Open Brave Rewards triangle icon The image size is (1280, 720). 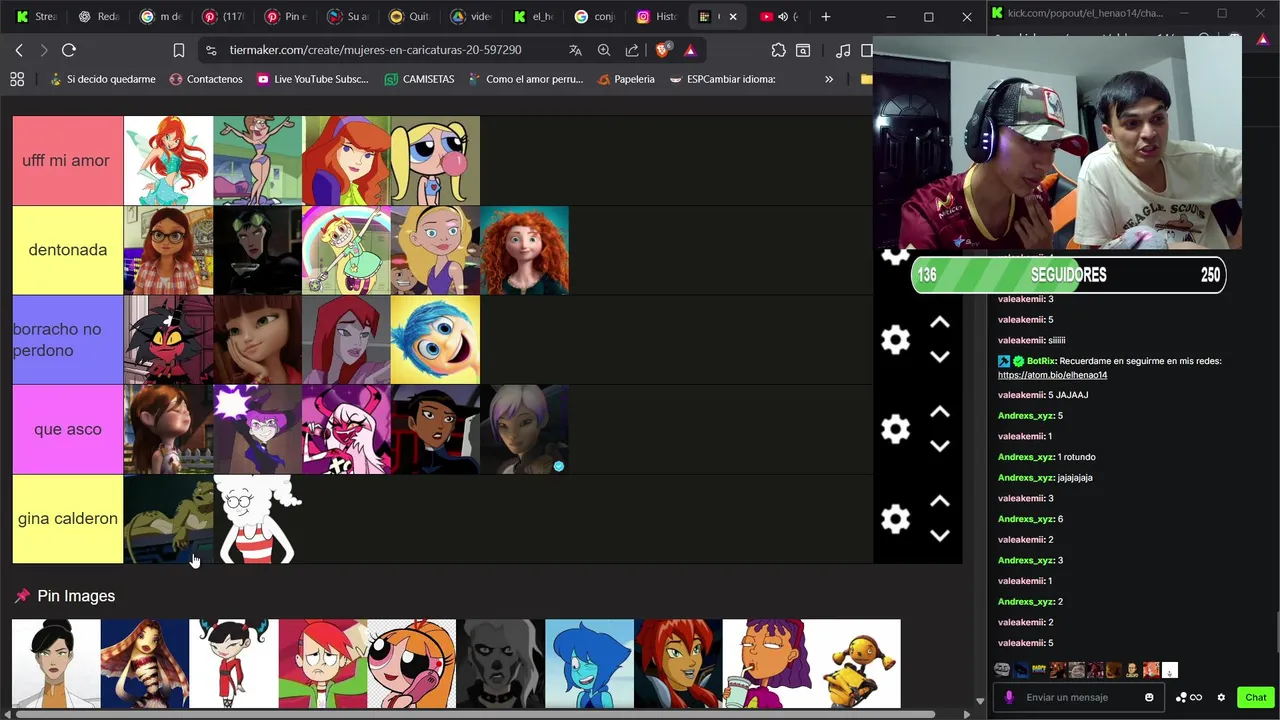[x=690, y=50]
